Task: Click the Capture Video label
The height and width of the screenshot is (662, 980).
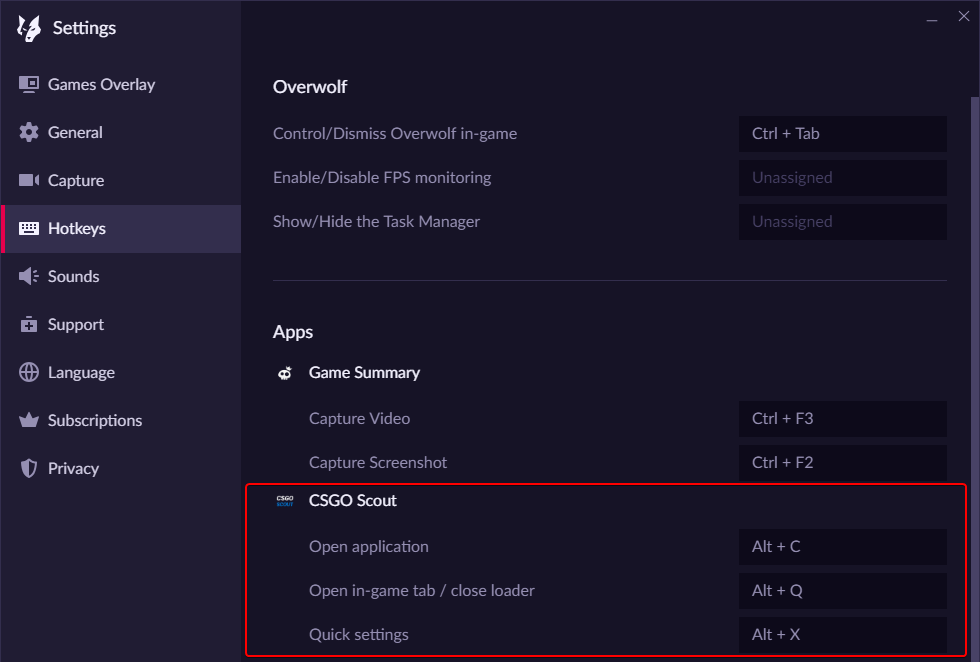Action: tap(359, 419)
